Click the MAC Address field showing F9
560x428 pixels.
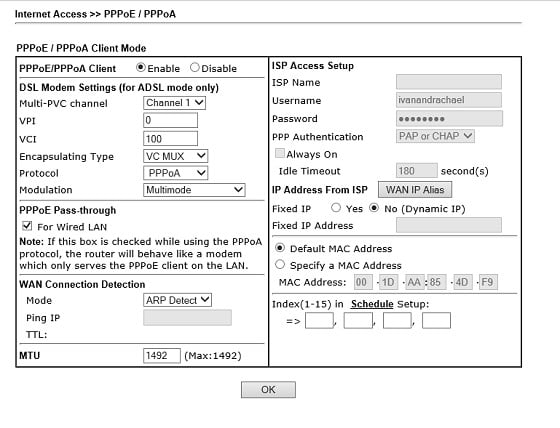[x=488, y=282]
